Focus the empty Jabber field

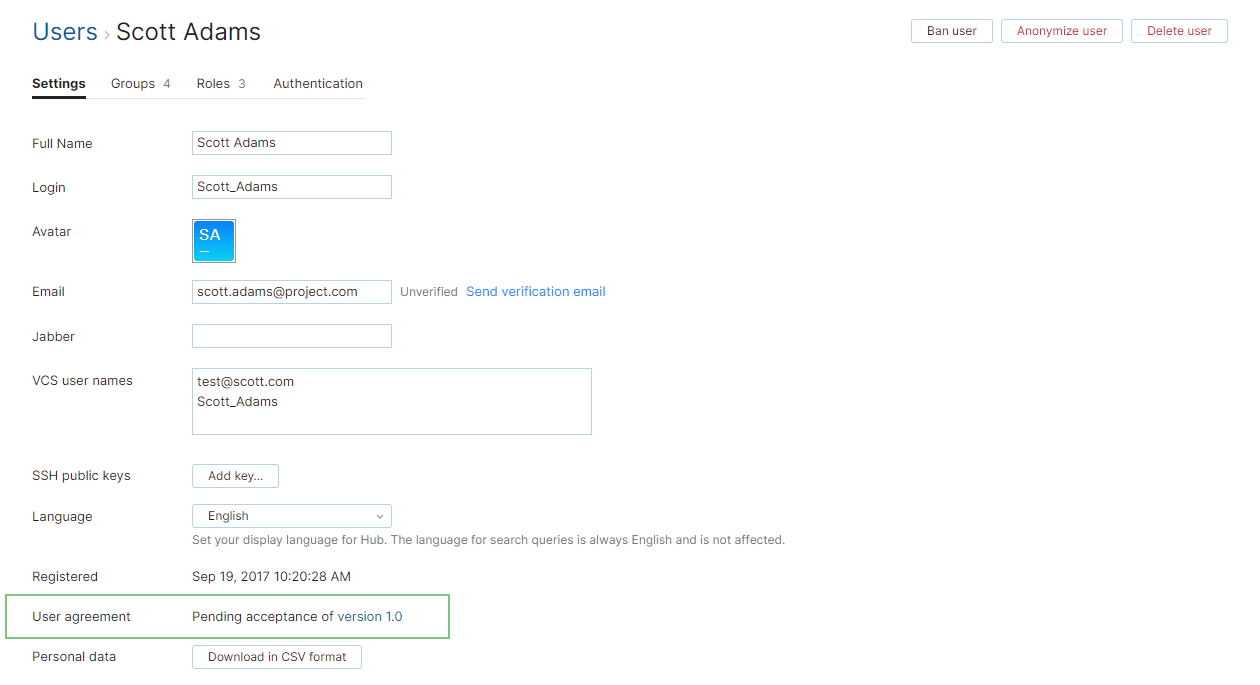point(291,336)
